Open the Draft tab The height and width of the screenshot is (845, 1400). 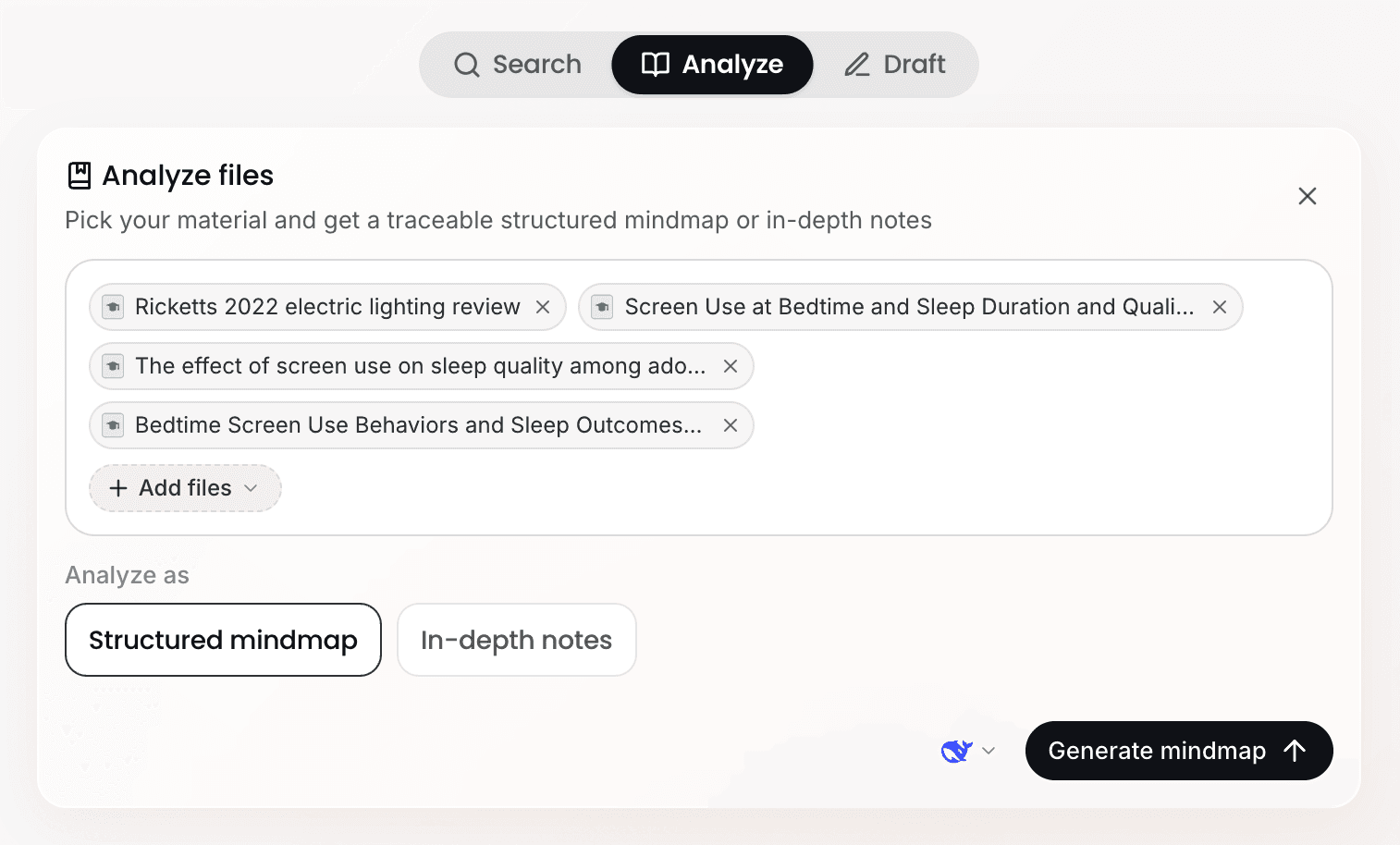click(894, 65)
